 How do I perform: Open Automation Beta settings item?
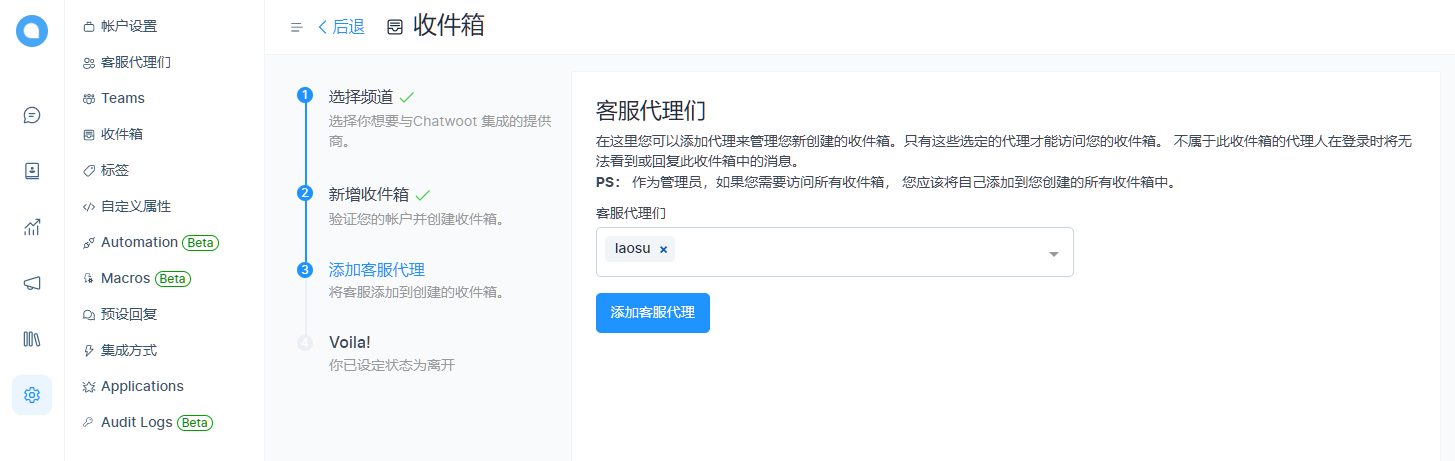(139, 242)
